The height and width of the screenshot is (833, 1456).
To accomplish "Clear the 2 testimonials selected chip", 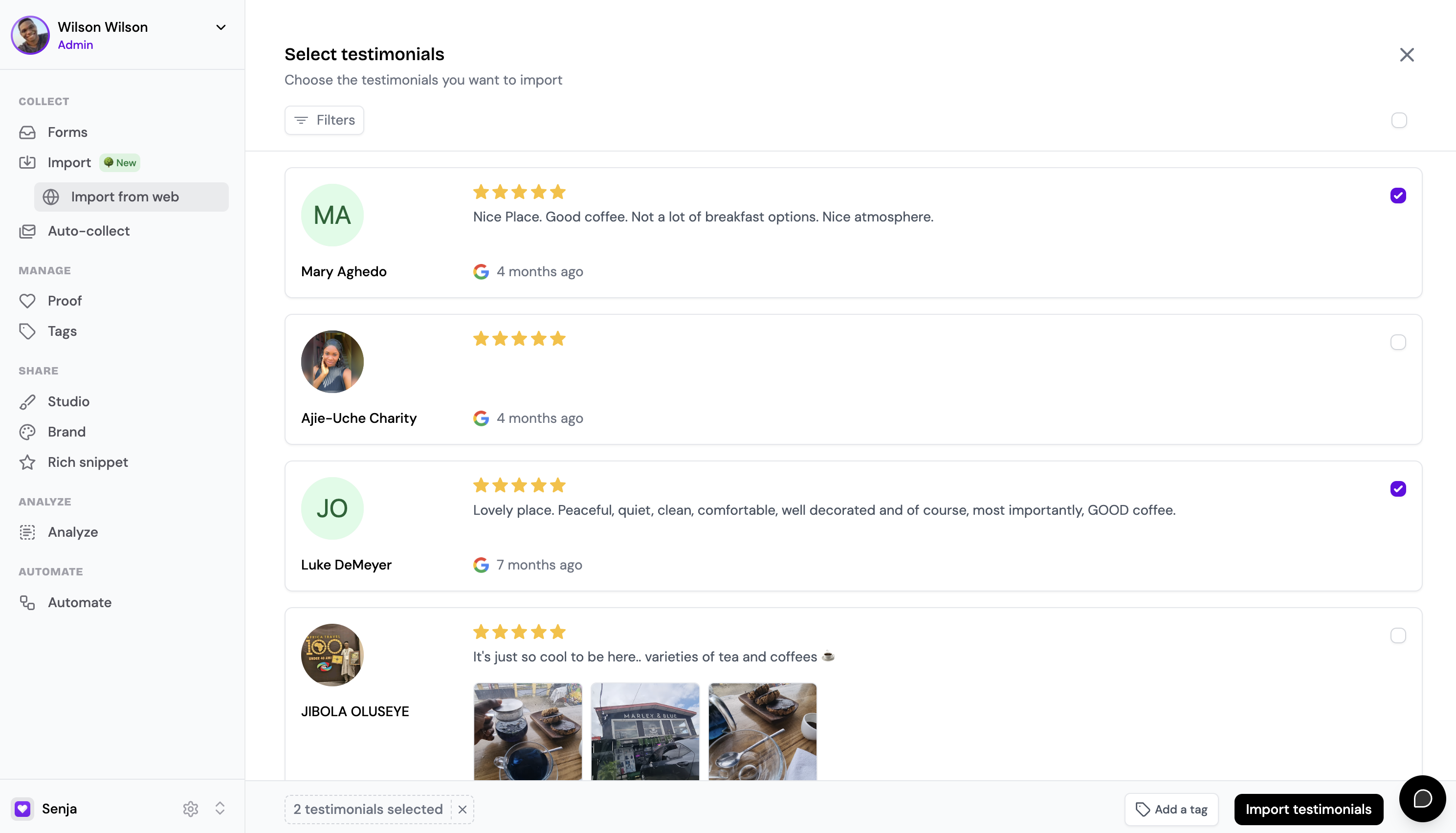I will click(x=462, y=810).
